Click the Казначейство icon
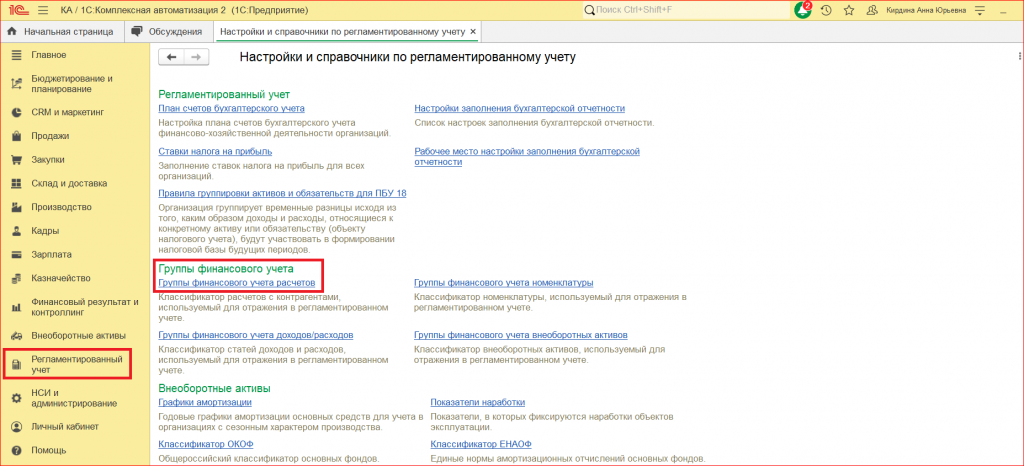This screenshot has width=1024, height=466. click(18, 278)
